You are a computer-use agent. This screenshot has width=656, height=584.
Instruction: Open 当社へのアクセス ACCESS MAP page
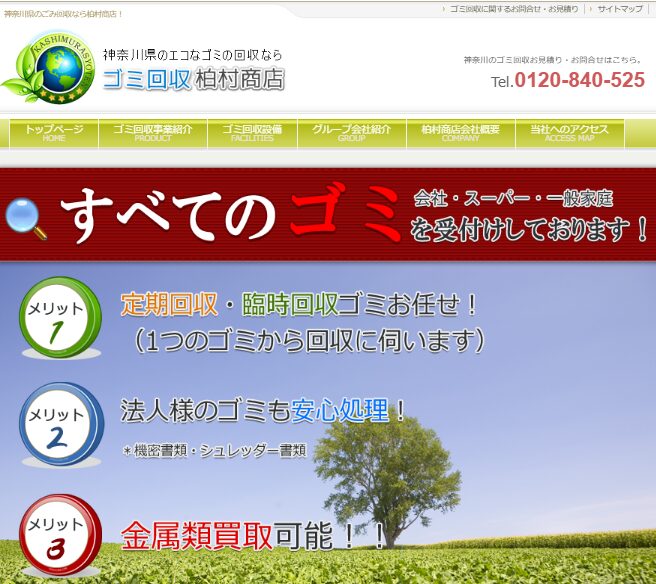tap(569, 133)
